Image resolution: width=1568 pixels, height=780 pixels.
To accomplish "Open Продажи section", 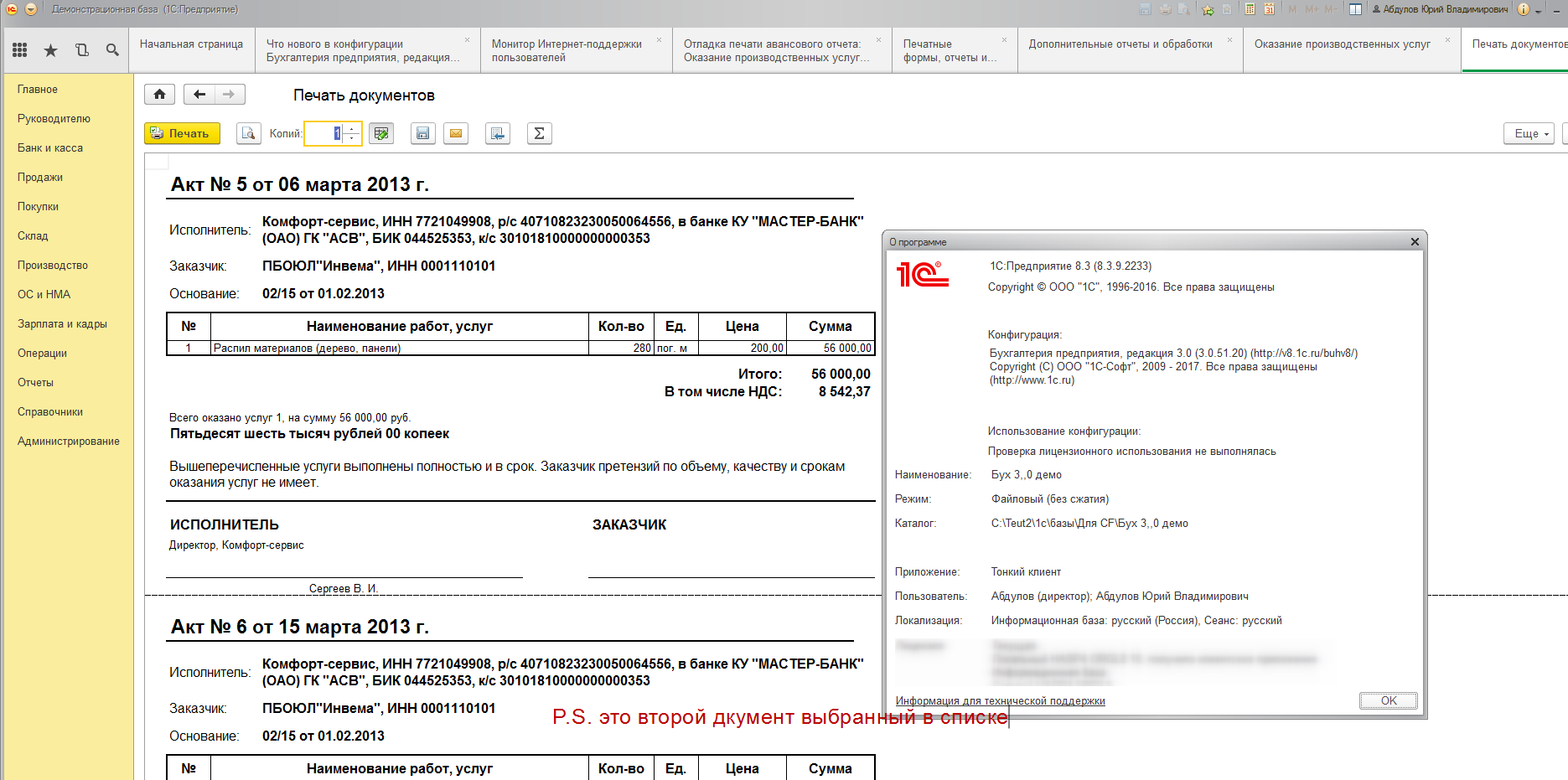I will click(40, 177).
